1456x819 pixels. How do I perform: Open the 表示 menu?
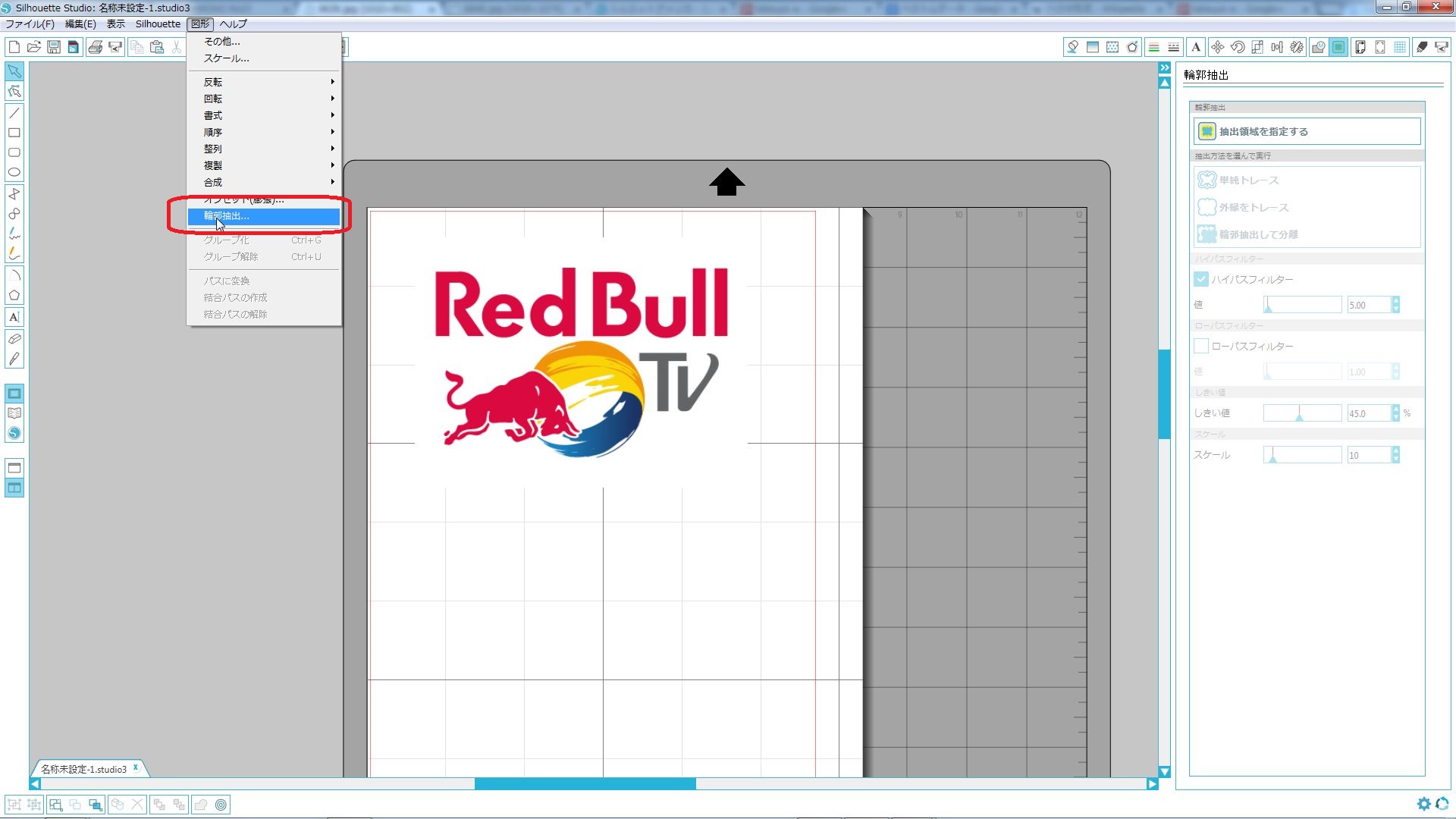coord(115,24)
